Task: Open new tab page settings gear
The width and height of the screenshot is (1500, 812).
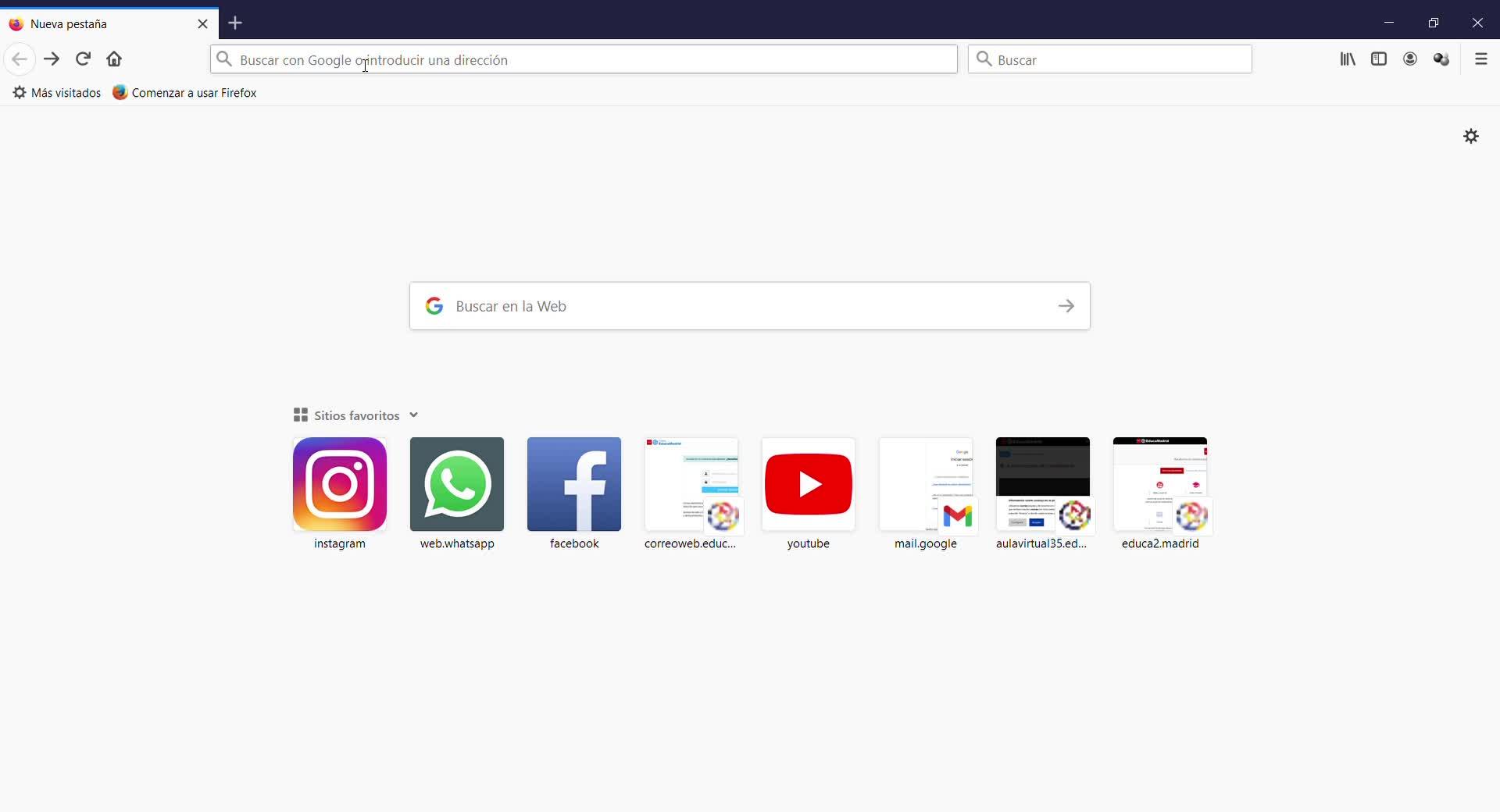Action: click(1471, 137)
